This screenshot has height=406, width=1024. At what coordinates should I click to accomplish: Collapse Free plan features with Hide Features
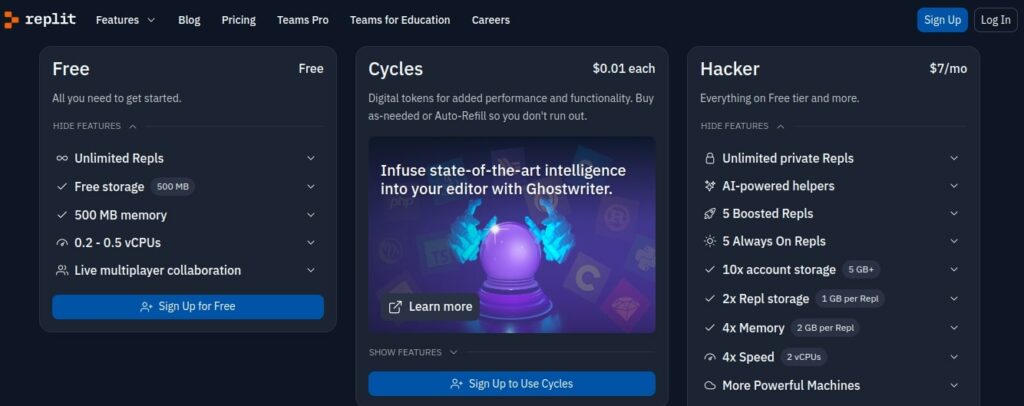click(94, 126)
